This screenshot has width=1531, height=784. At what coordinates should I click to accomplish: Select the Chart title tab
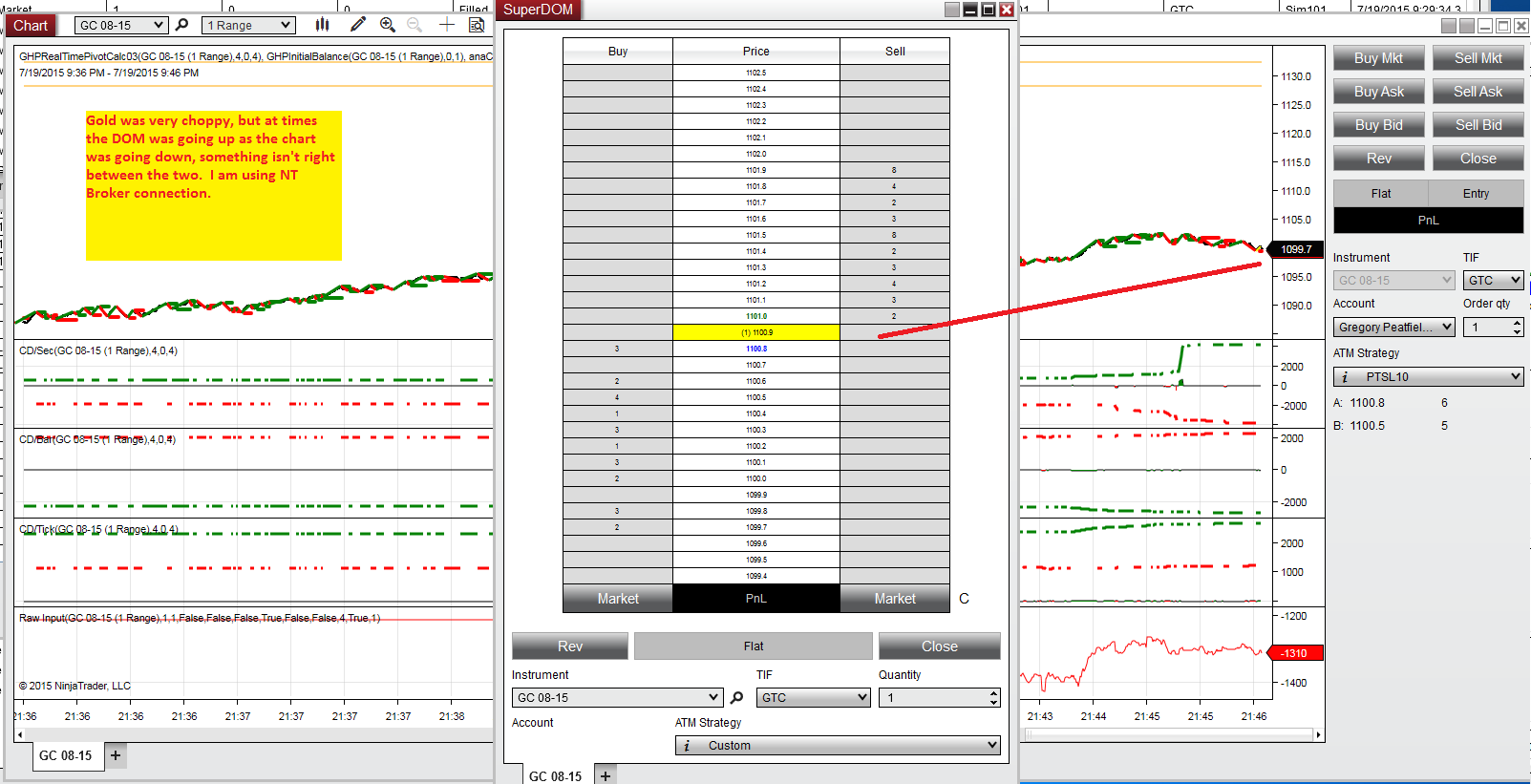(31, 26)
